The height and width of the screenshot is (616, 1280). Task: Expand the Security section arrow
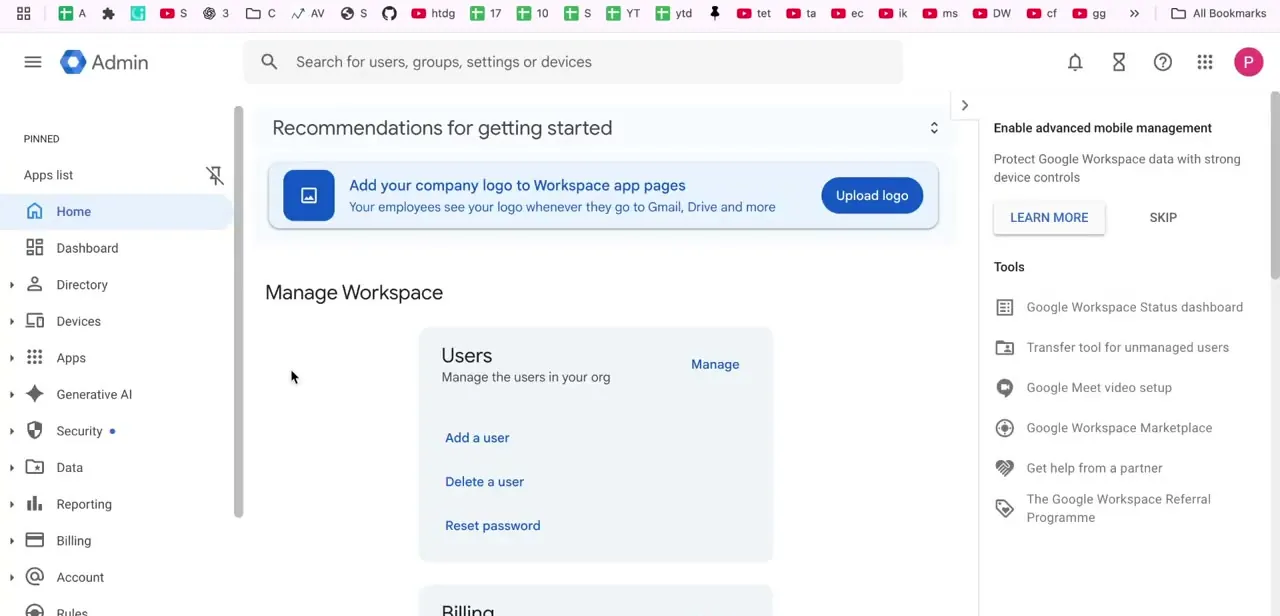[12, 431]
